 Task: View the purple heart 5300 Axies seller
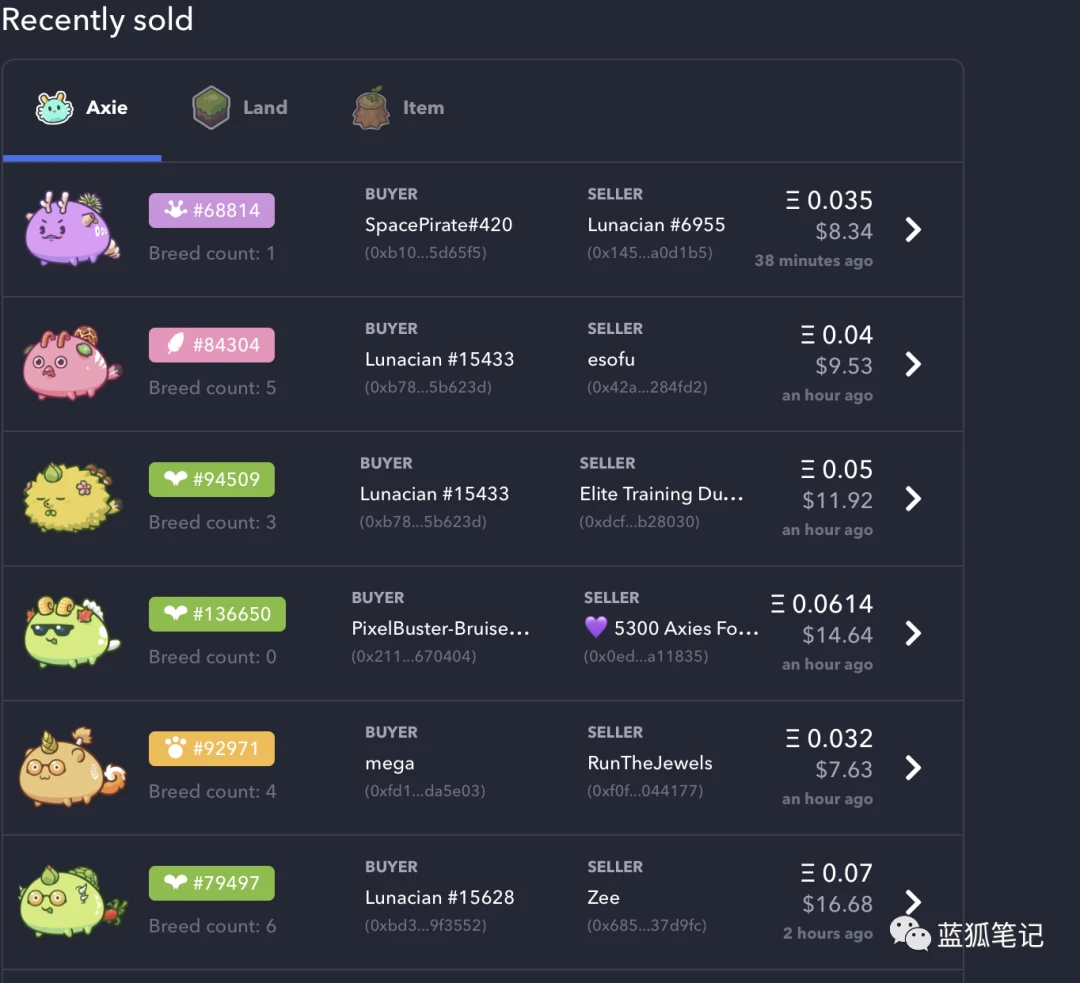click(x=672, y=628)
